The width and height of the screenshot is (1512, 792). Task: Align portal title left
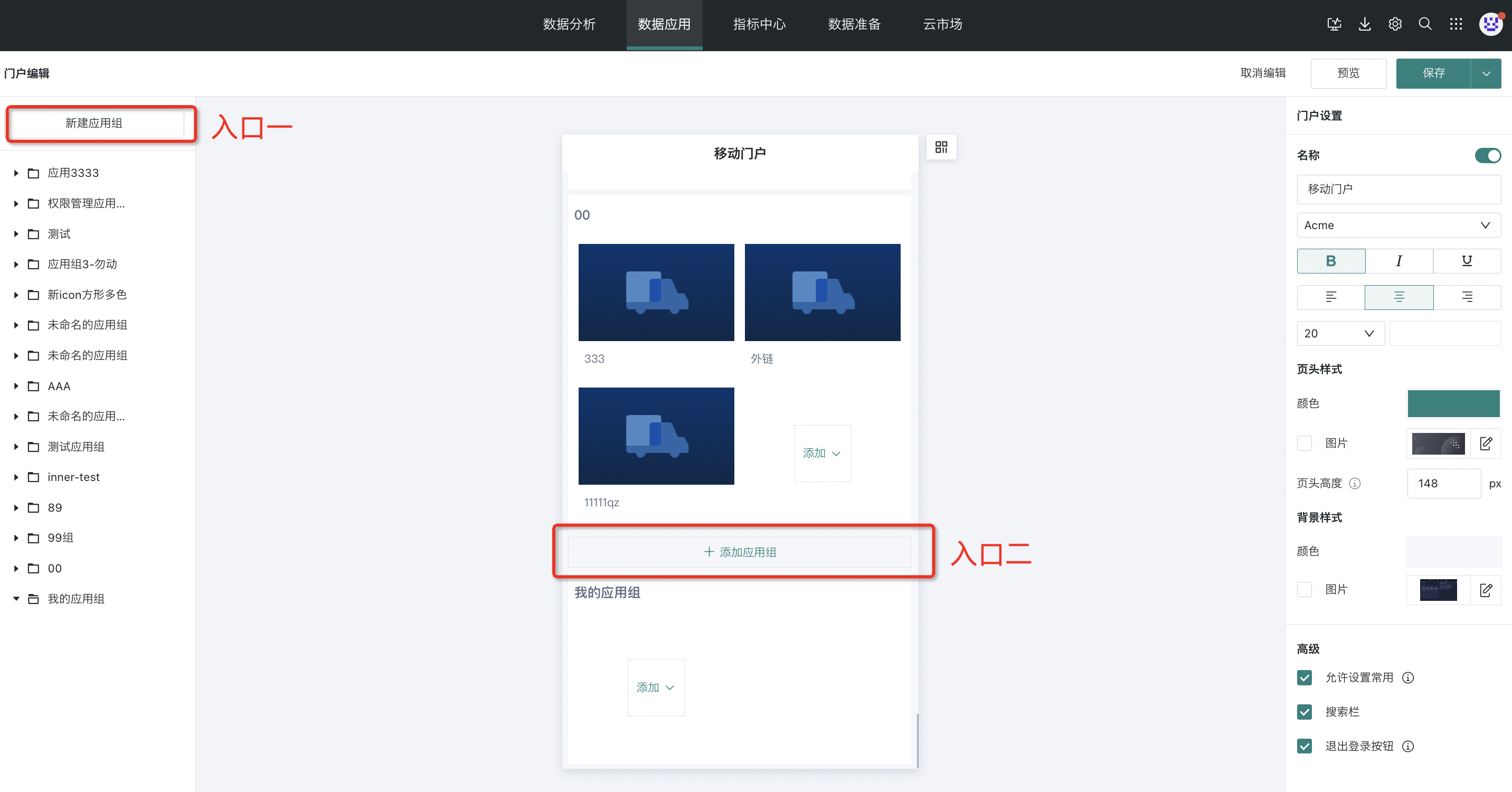click(1330, 297)
